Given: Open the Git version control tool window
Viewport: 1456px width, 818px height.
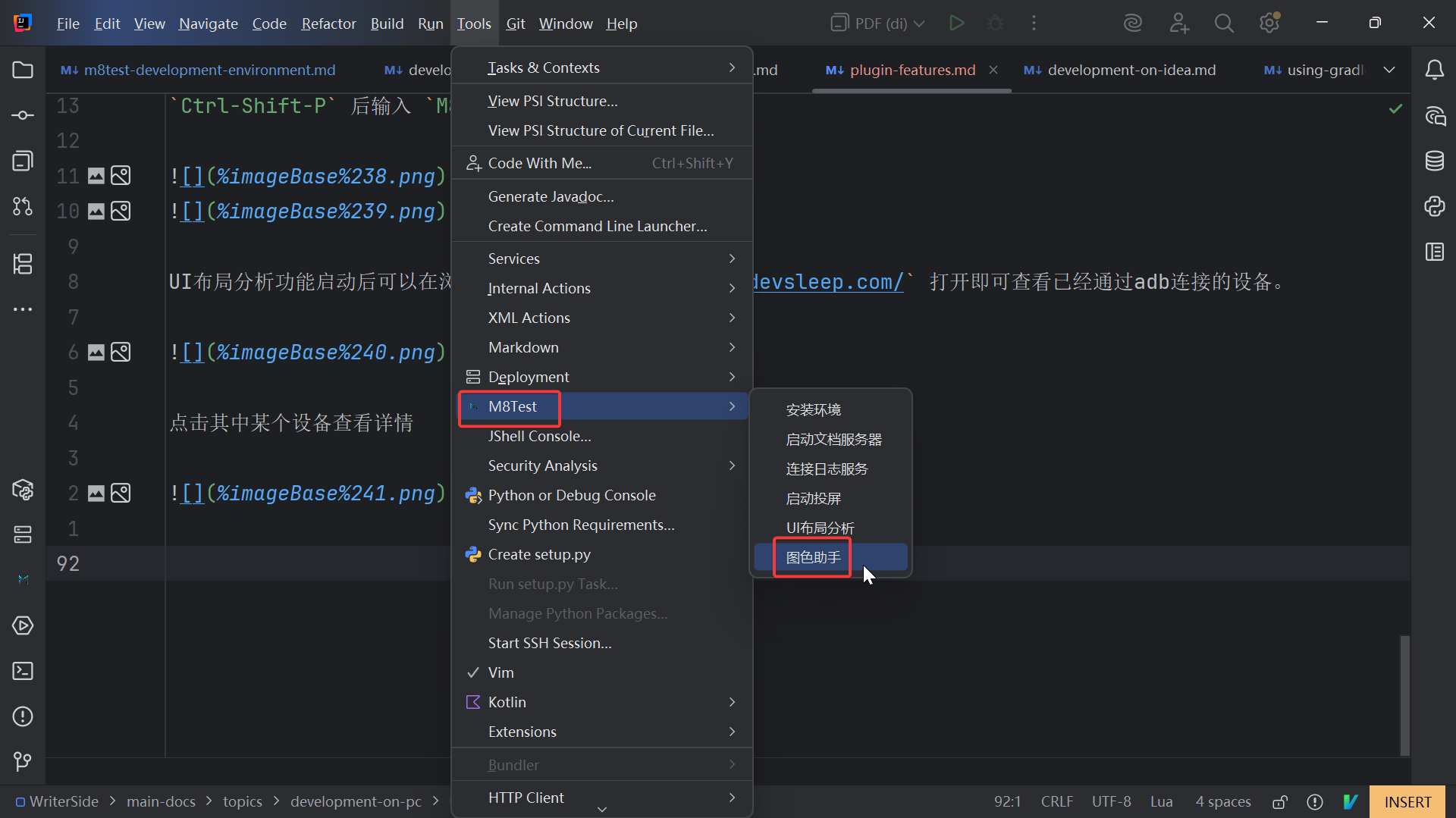Looking at the screenshot, I should (23, 760).
